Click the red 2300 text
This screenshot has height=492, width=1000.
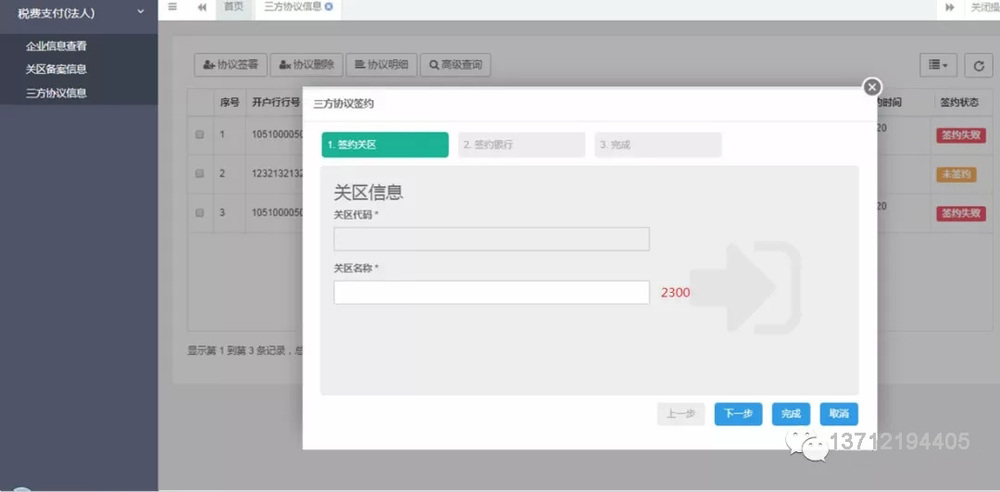click(675, 293)
